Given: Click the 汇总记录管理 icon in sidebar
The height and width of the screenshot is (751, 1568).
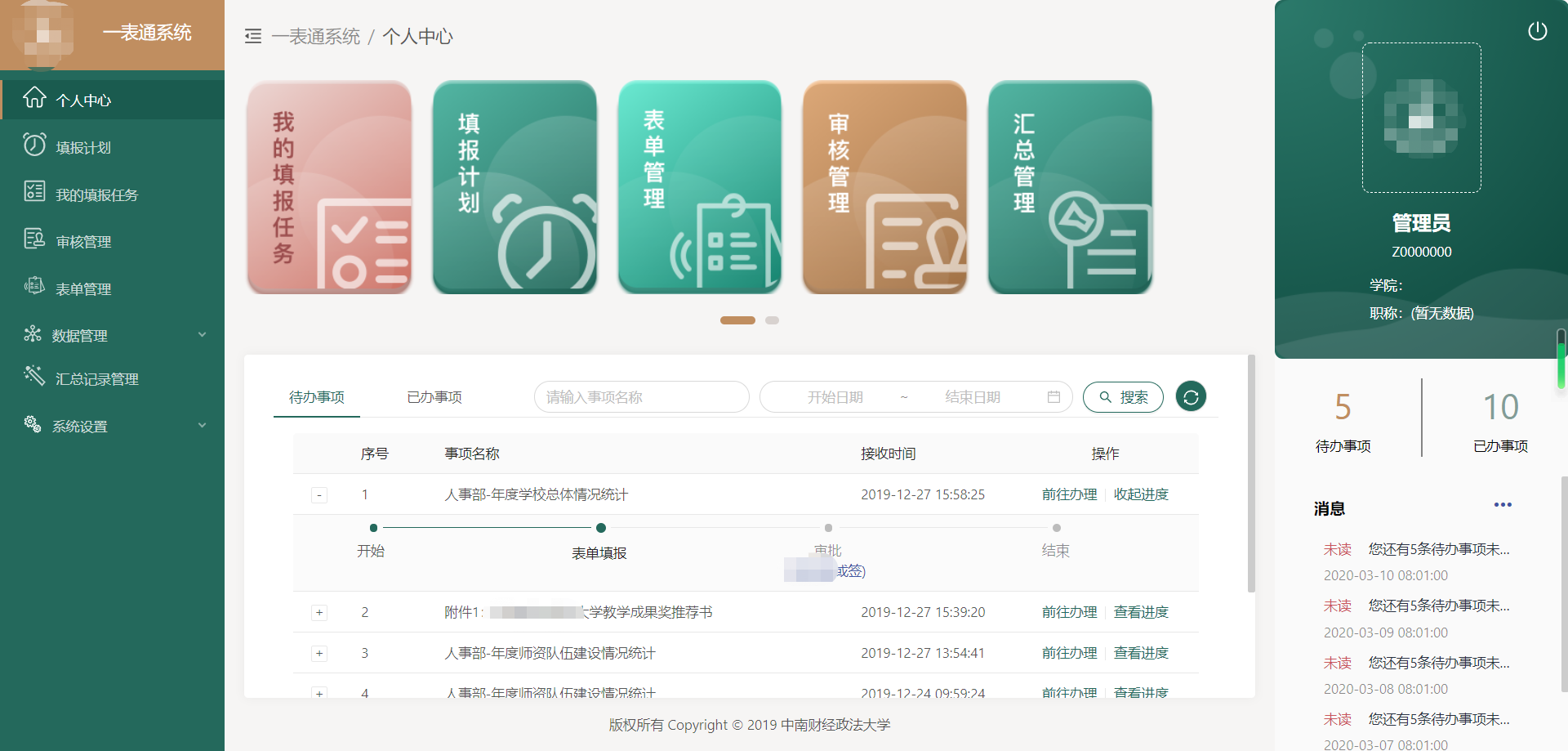Looking at the screenshot, I should (x=34, y=376).
